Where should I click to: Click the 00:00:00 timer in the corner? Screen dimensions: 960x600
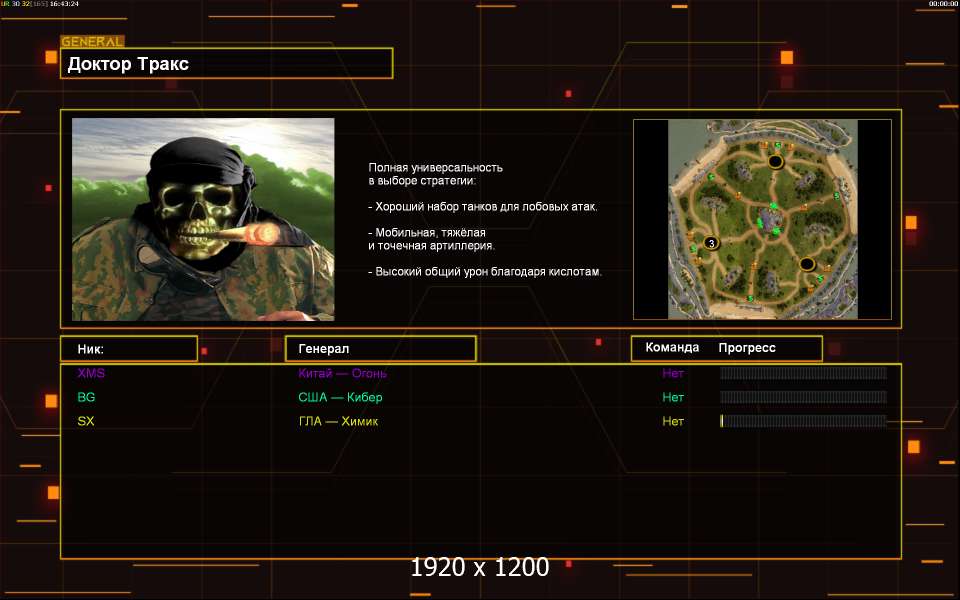pyautogui.click(x=942, y=4)
